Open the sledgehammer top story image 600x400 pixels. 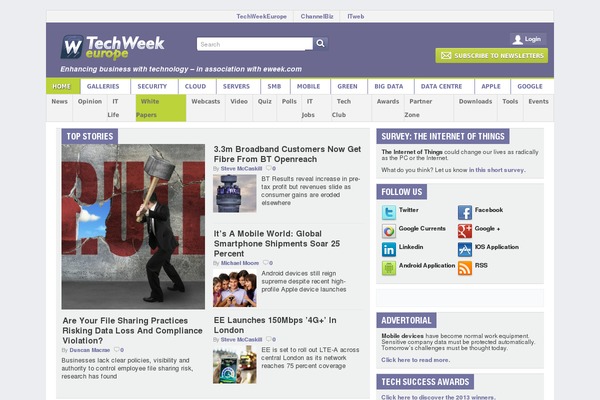(x=133, y=227)
